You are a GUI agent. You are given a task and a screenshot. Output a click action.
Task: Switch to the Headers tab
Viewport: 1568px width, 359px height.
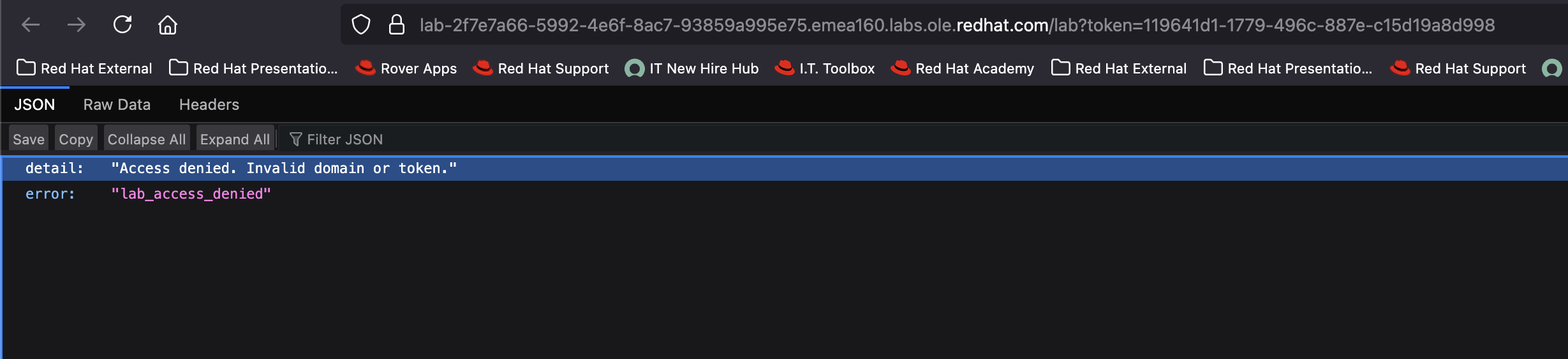209,105
